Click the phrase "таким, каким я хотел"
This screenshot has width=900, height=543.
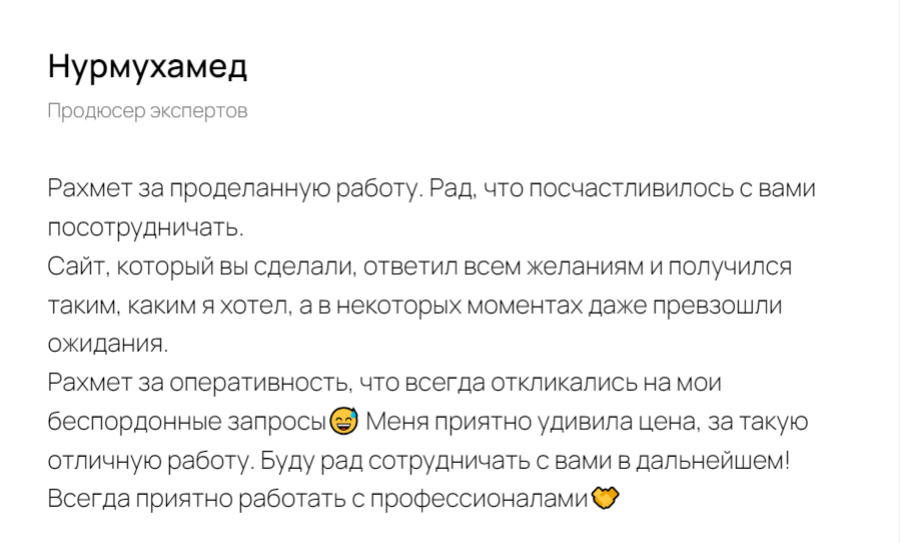168,305
